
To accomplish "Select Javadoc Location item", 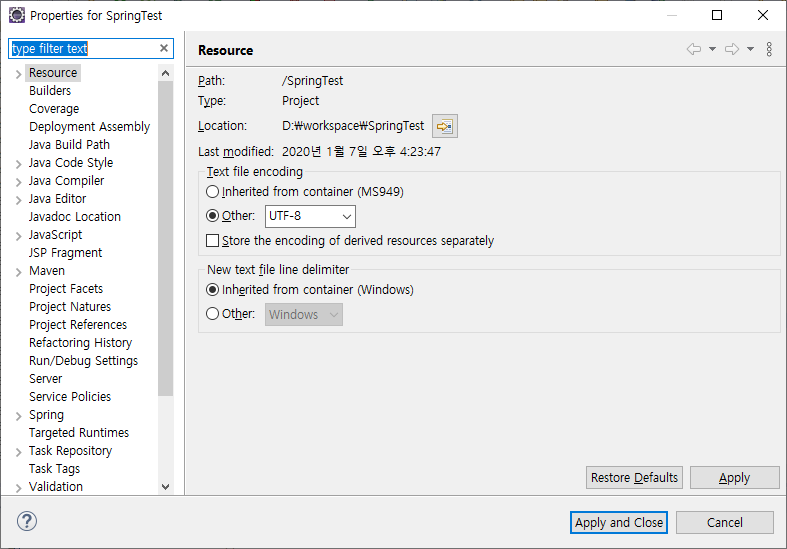I will [x=74, y=217].
